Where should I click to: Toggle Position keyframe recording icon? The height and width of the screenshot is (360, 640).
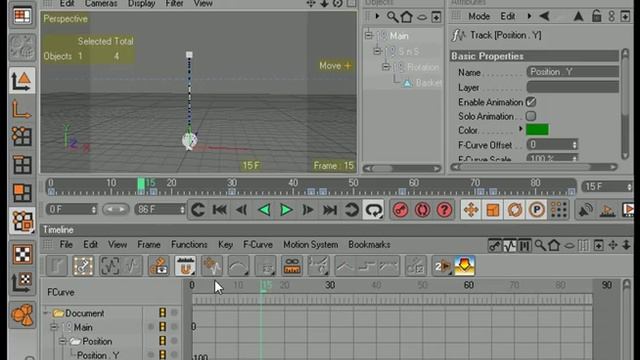click(471, 210)
